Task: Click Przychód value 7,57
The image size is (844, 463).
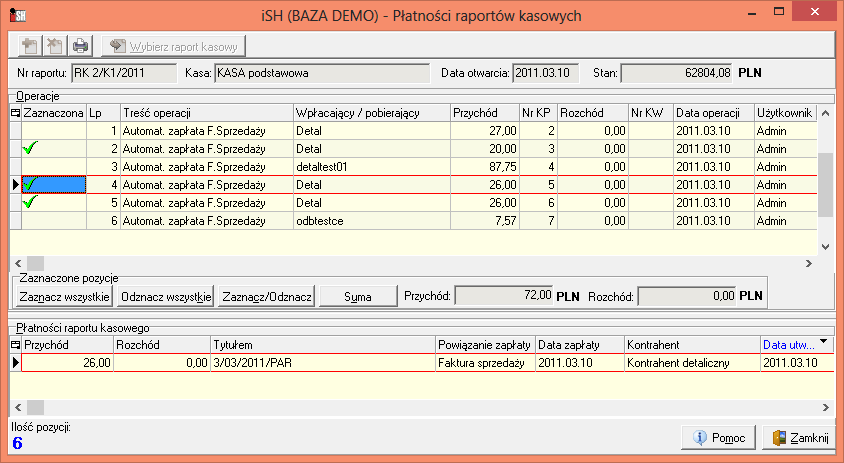Action: pos(484,221)
